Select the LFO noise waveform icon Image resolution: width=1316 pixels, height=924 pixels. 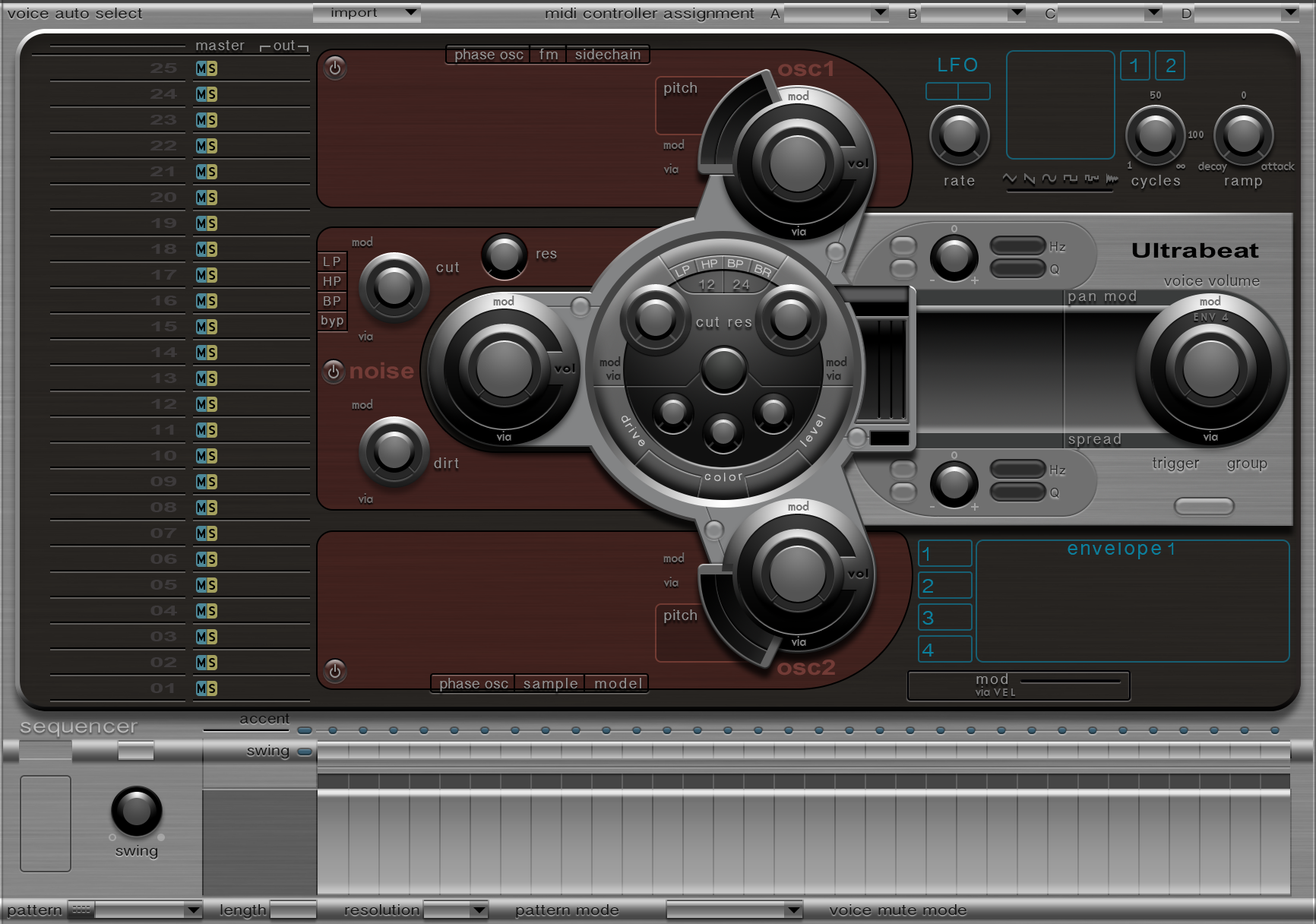[1112, 179]
